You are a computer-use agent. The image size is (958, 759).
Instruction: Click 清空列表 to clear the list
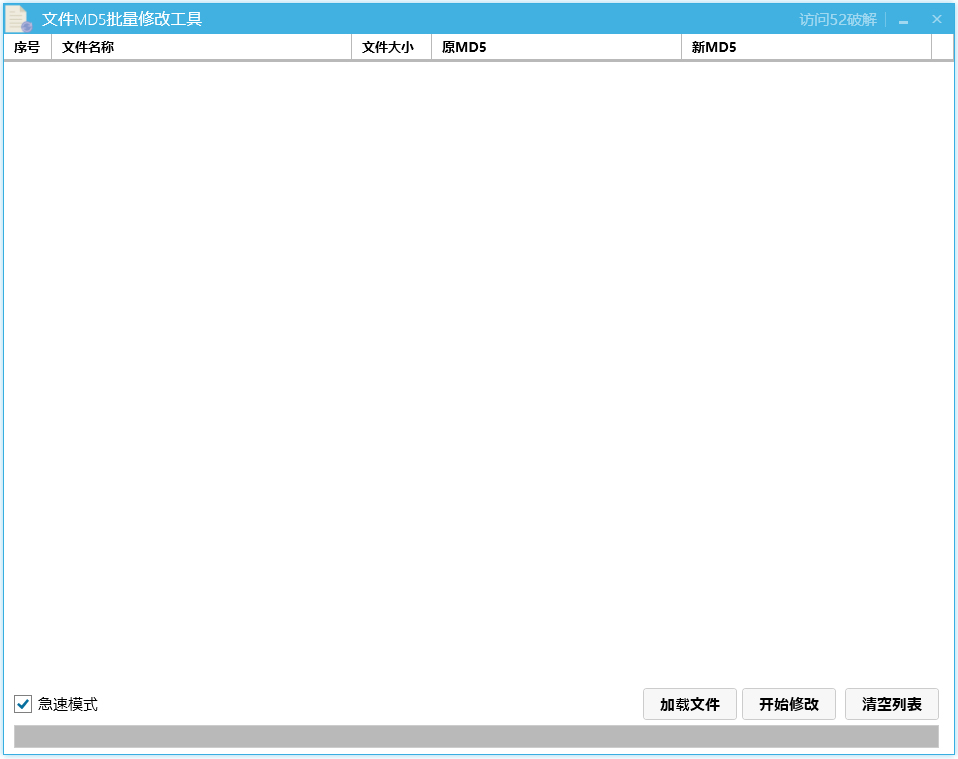tap(891, 704)
